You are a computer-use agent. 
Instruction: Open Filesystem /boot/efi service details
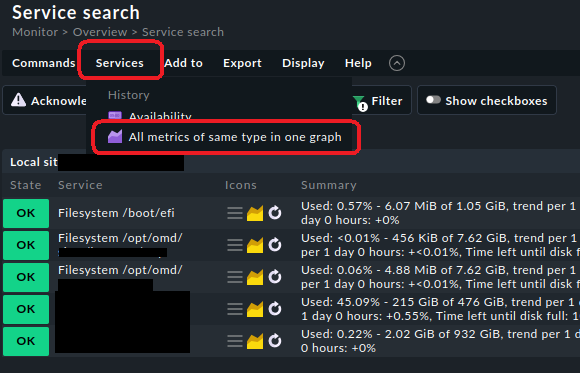[x=116, y=213]
